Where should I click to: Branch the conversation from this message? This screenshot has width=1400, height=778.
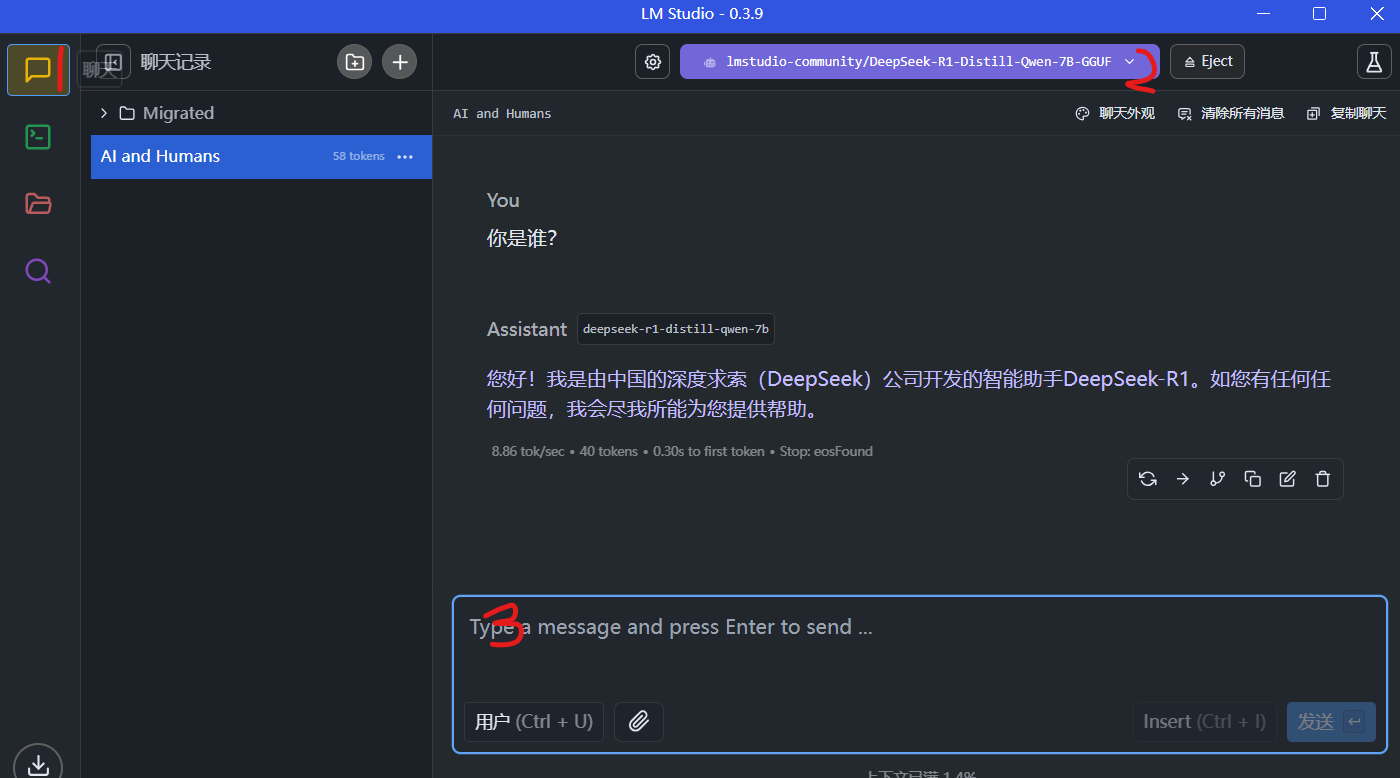[x=1217, y=479]
